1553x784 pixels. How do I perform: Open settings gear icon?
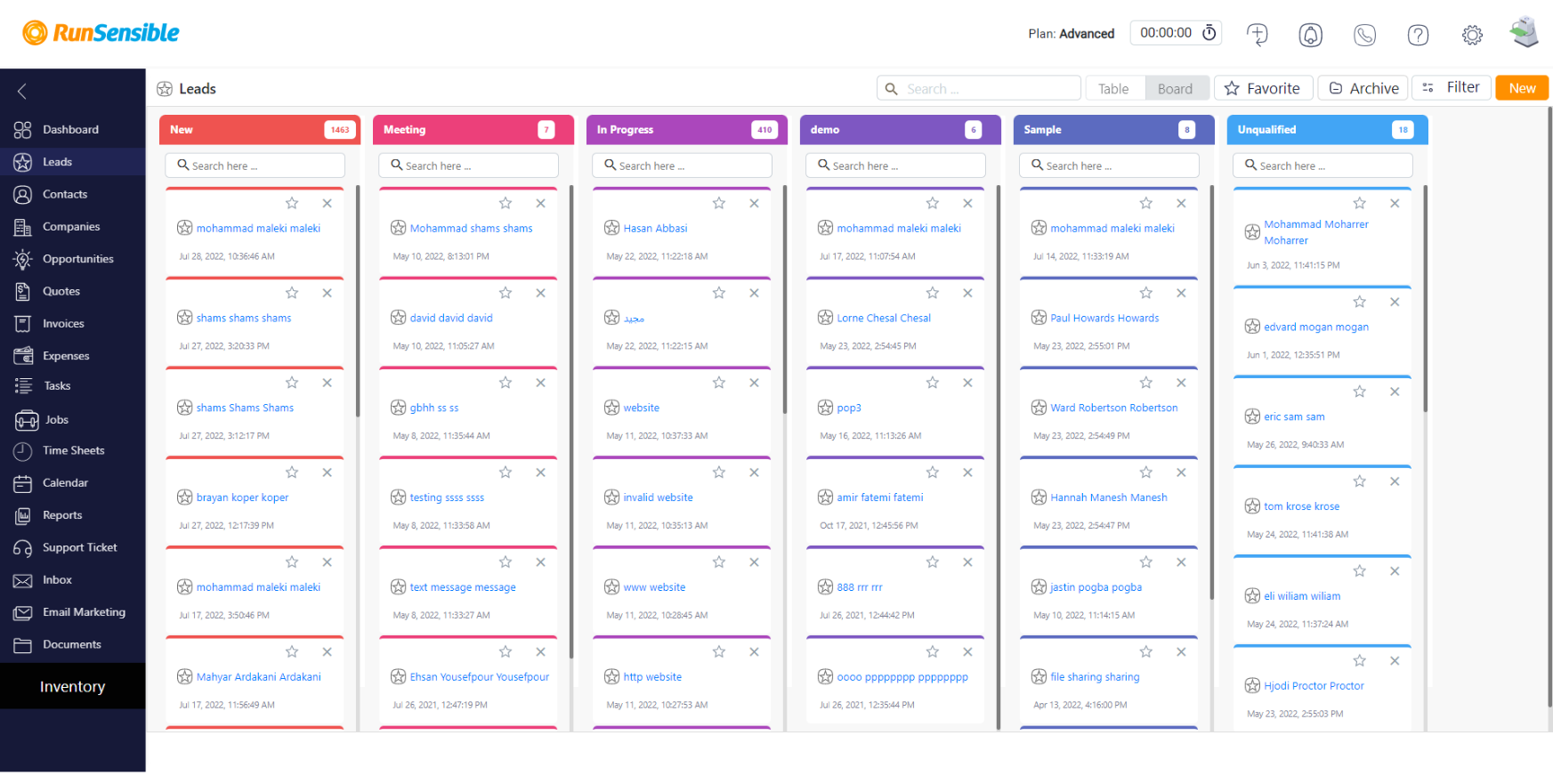click(1472, 35)
